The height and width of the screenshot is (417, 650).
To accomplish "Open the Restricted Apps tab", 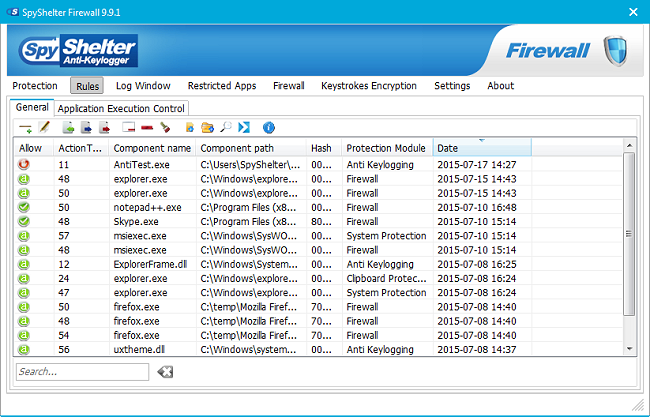I will click(x=222, y=86).
